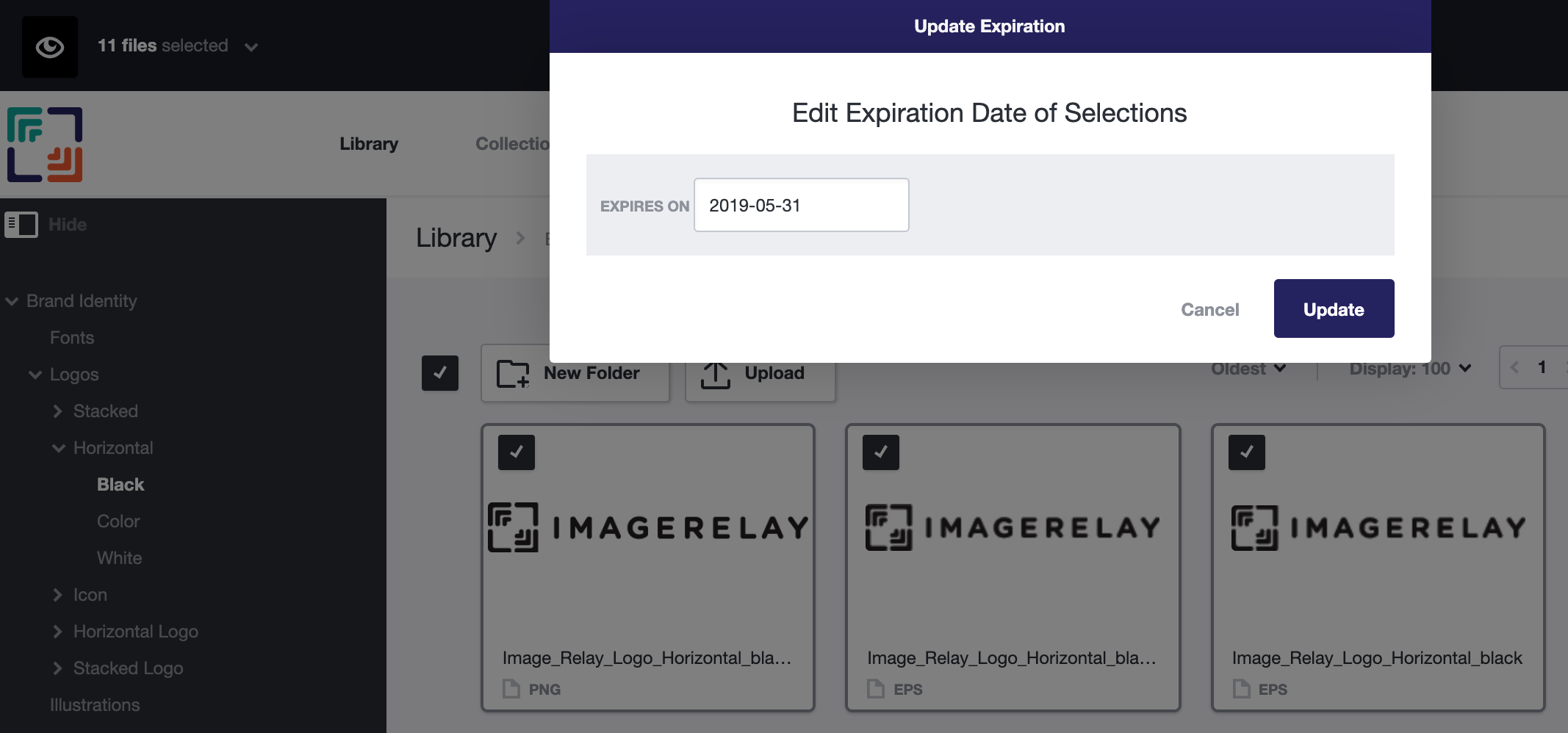Click the Upload label
This screenshot has width=1568, height=733.
pyautogui.click(x=774, y=373)
